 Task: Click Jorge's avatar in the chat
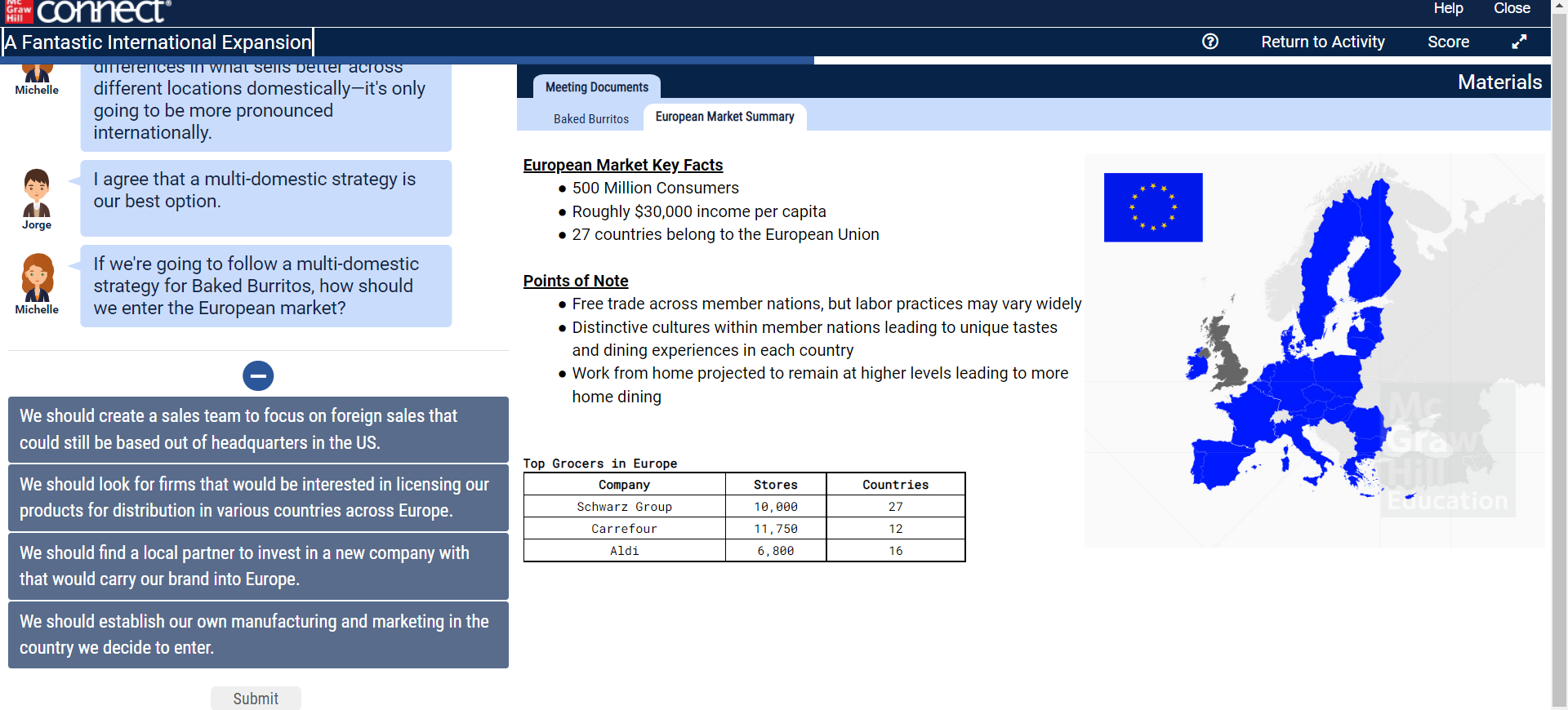click(x=37, y=193)
